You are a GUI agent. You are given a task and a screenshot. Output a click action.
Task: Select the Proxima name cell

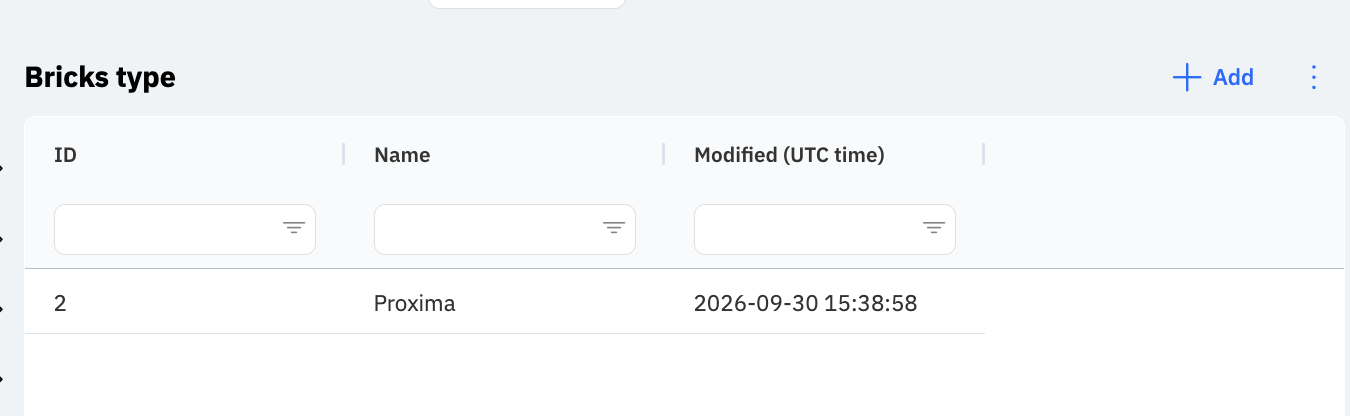click(x=414, y=303)
